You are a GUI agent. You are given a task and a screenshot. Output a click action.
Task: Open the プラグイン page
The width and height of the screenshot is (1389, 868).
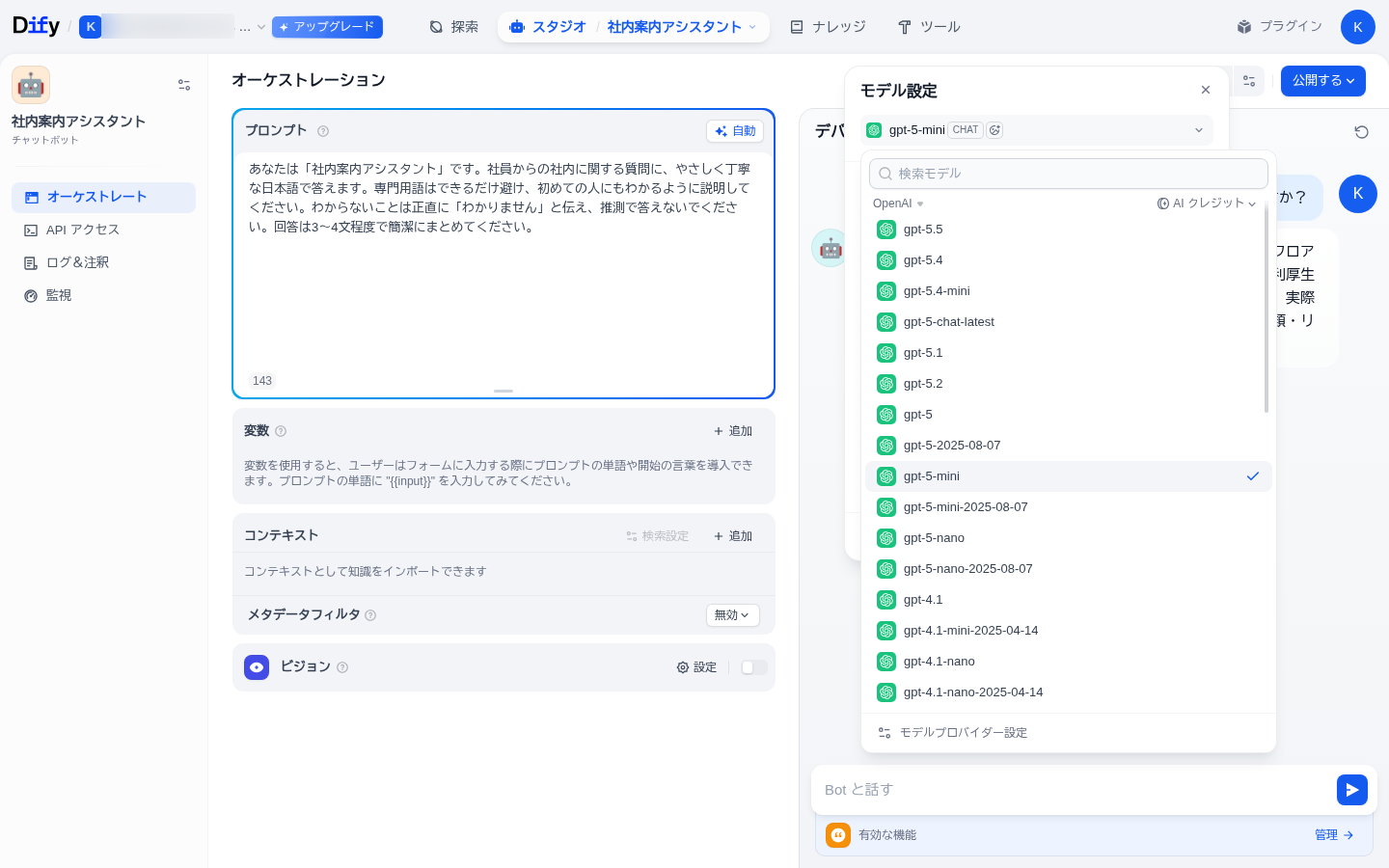click(1279, 27)
